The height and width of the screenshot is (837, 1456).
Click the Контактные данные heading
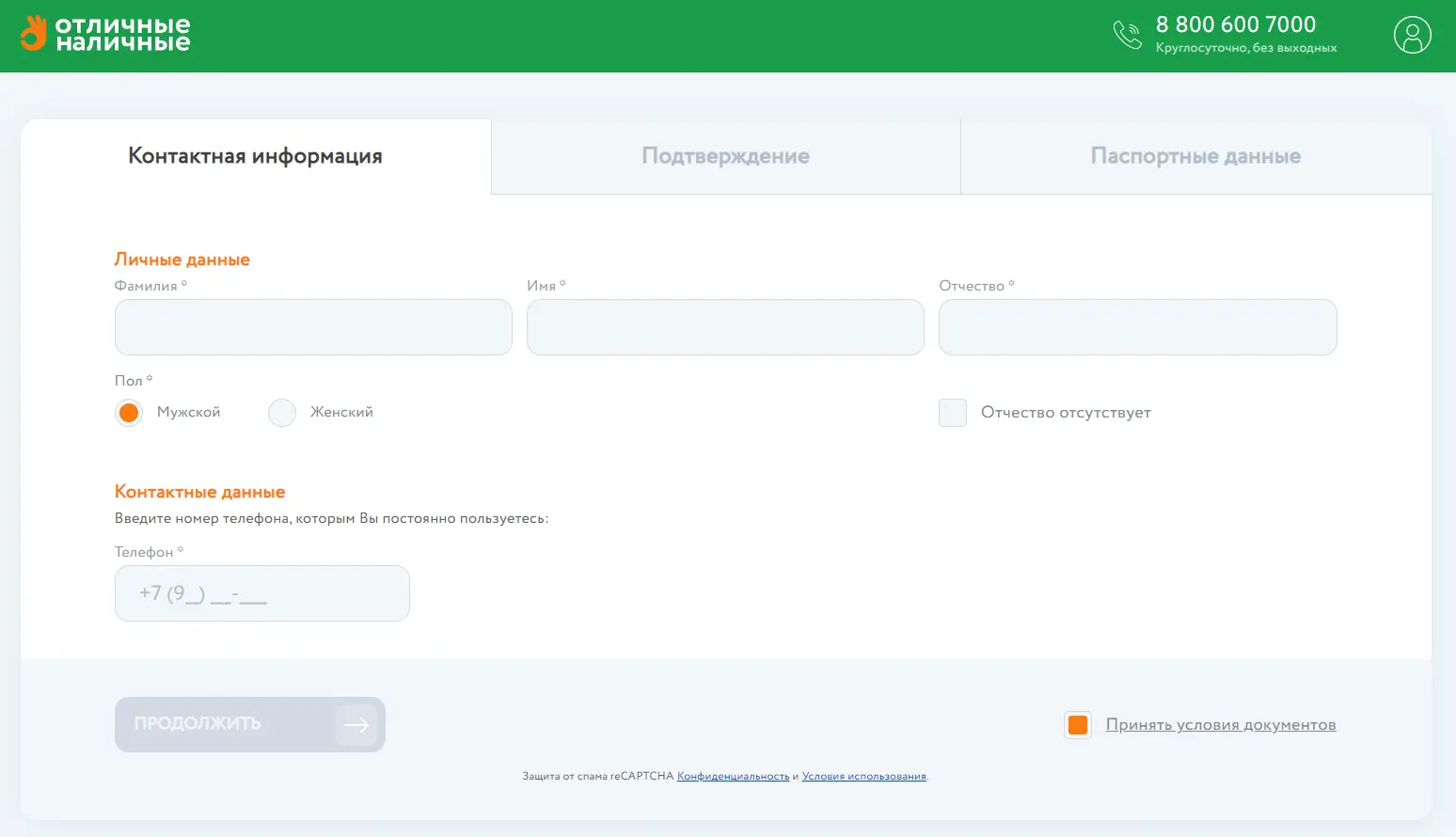point(199,492)
